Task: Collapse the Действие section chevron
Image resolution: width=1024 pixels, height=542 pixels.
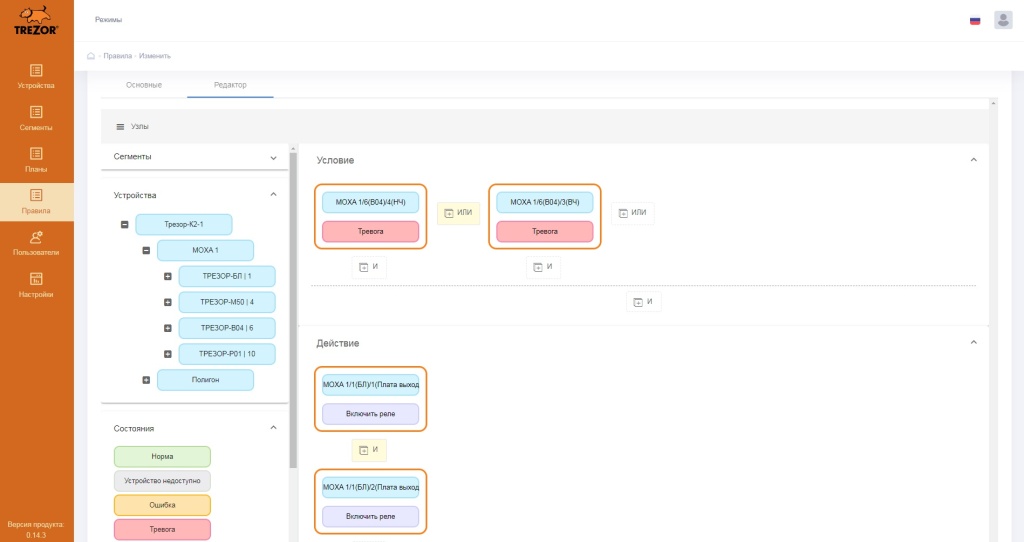Action: 973,343
